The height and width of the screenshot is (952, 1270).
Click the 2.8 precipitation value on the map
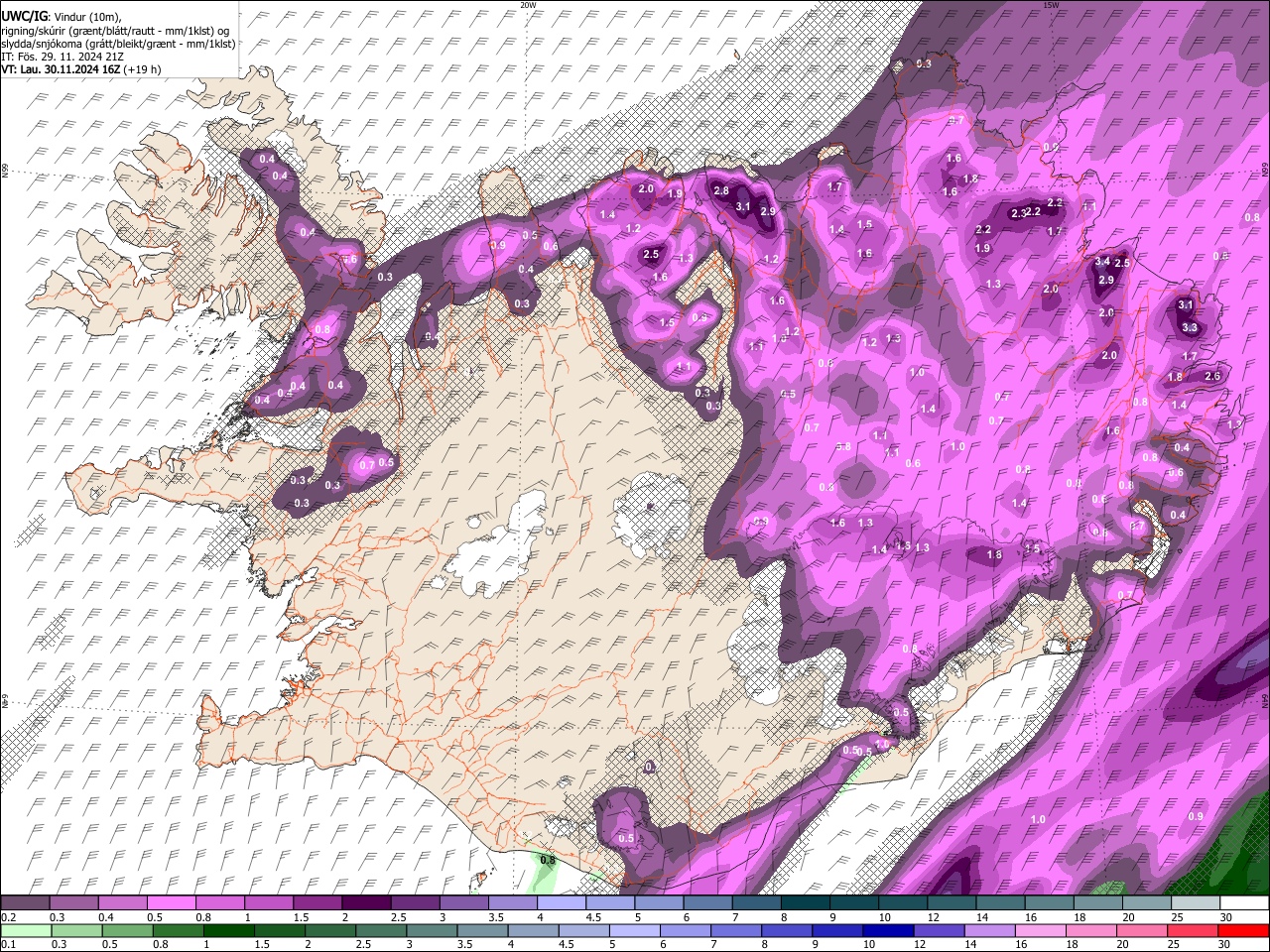pyautogui.click(x=721, y=191)
